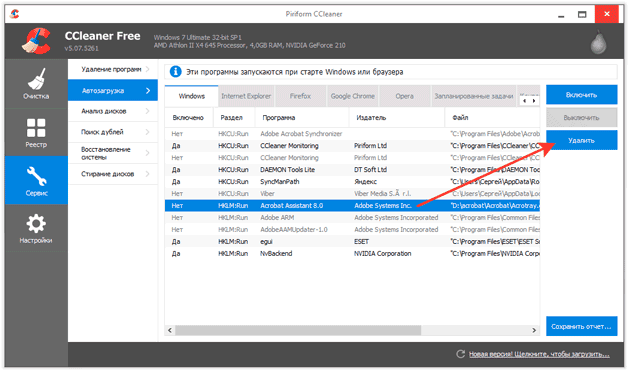
Task: Switch to the Google Chrome tab
Action: point(352,96)
